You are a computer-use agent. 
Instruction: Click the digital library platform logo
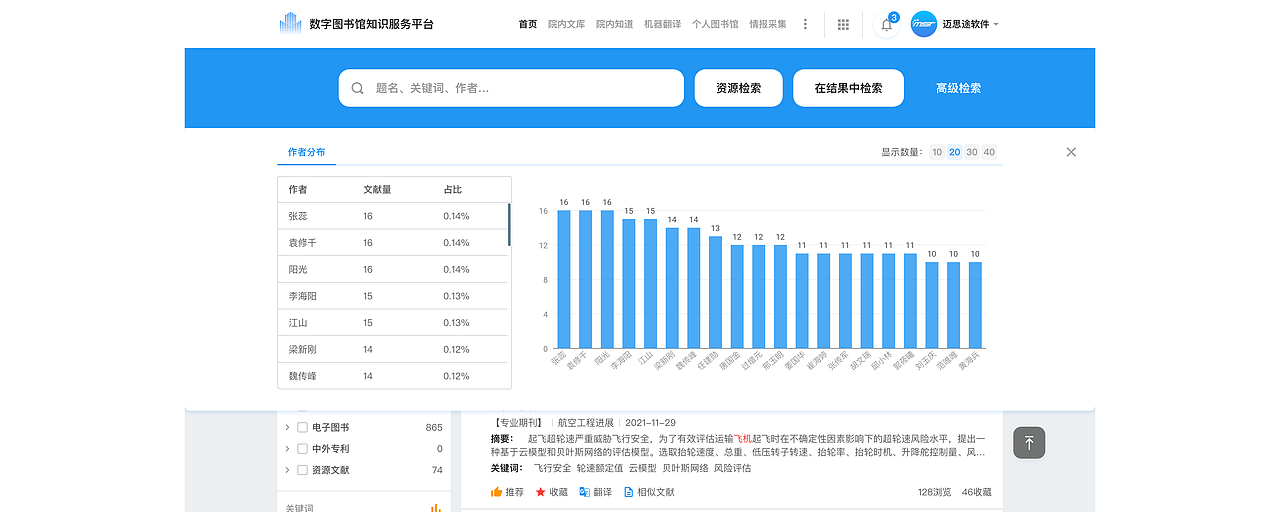pyautogui.click(x=290, y=24)
